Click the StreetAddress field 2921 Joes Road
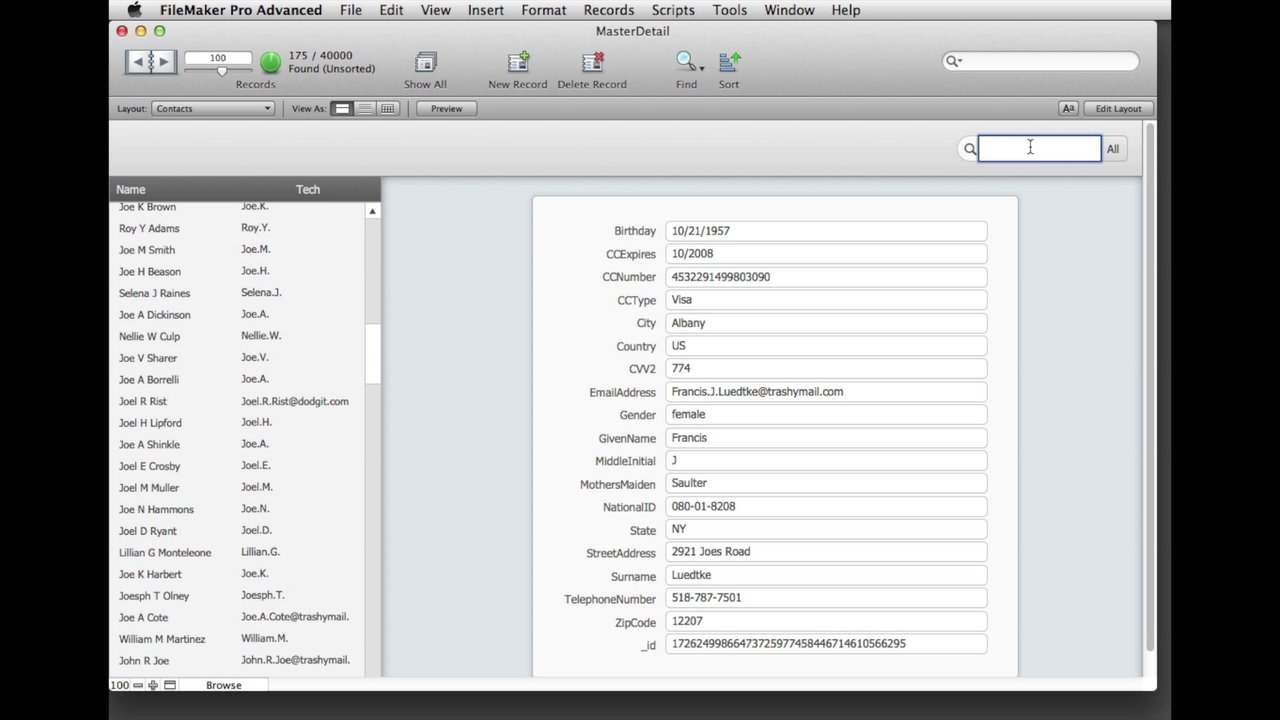Screen dimensions: 1280x720 tap(826, 552)
